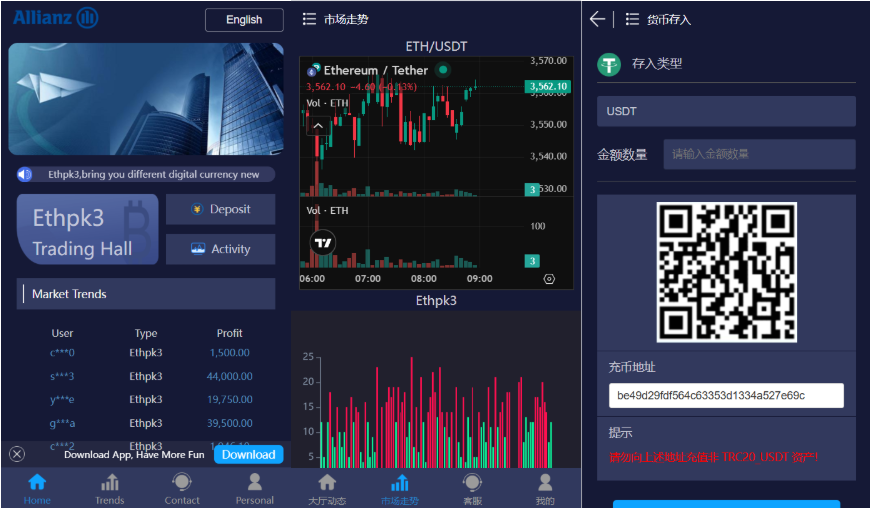Go to the 客服 support tab

472,489
